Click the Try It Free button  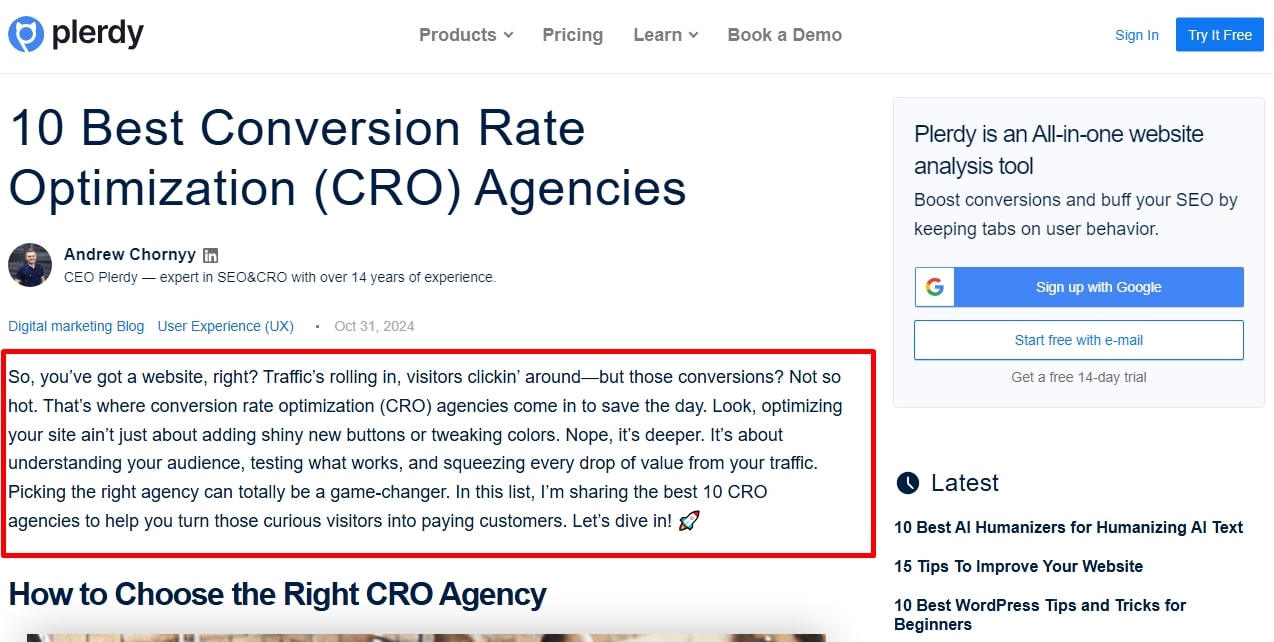point(1219,34)
